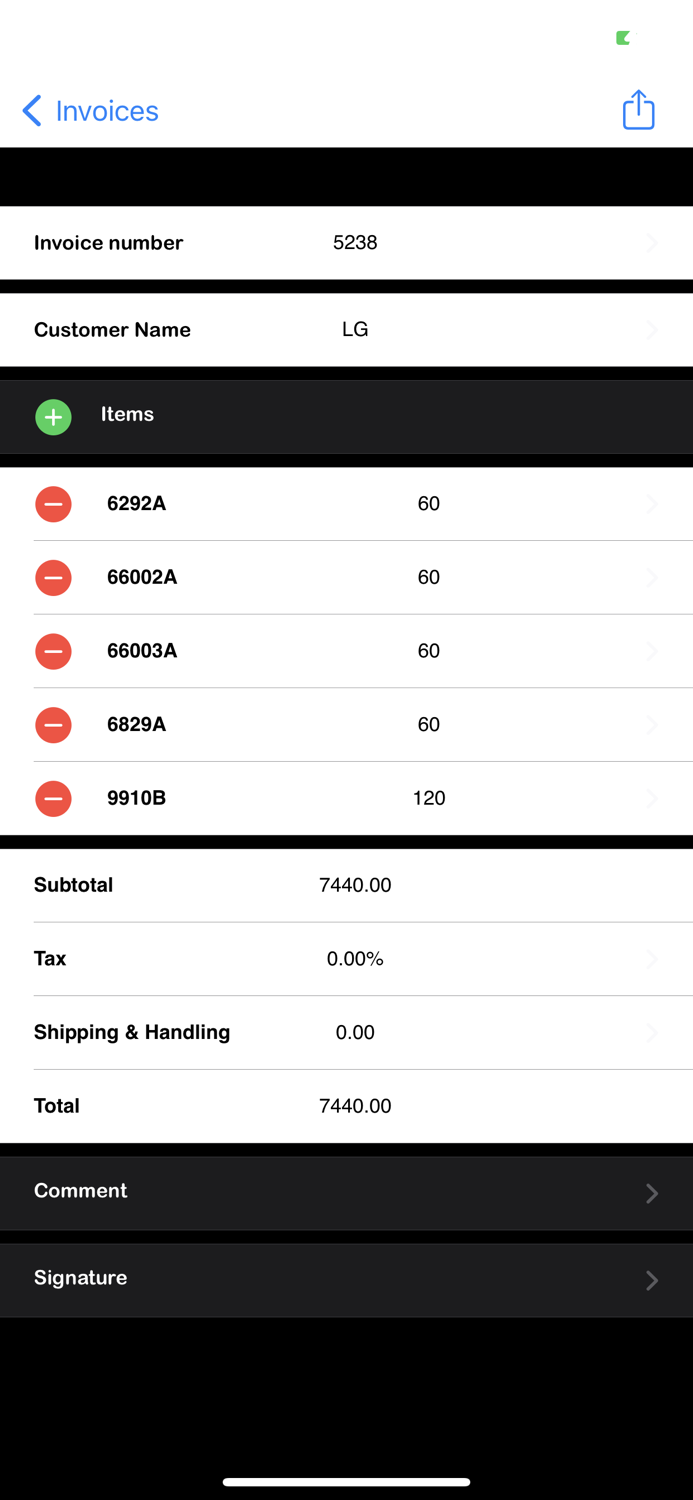
Task: Tap the red minus next to 6829A
Action: coord(53,724)
